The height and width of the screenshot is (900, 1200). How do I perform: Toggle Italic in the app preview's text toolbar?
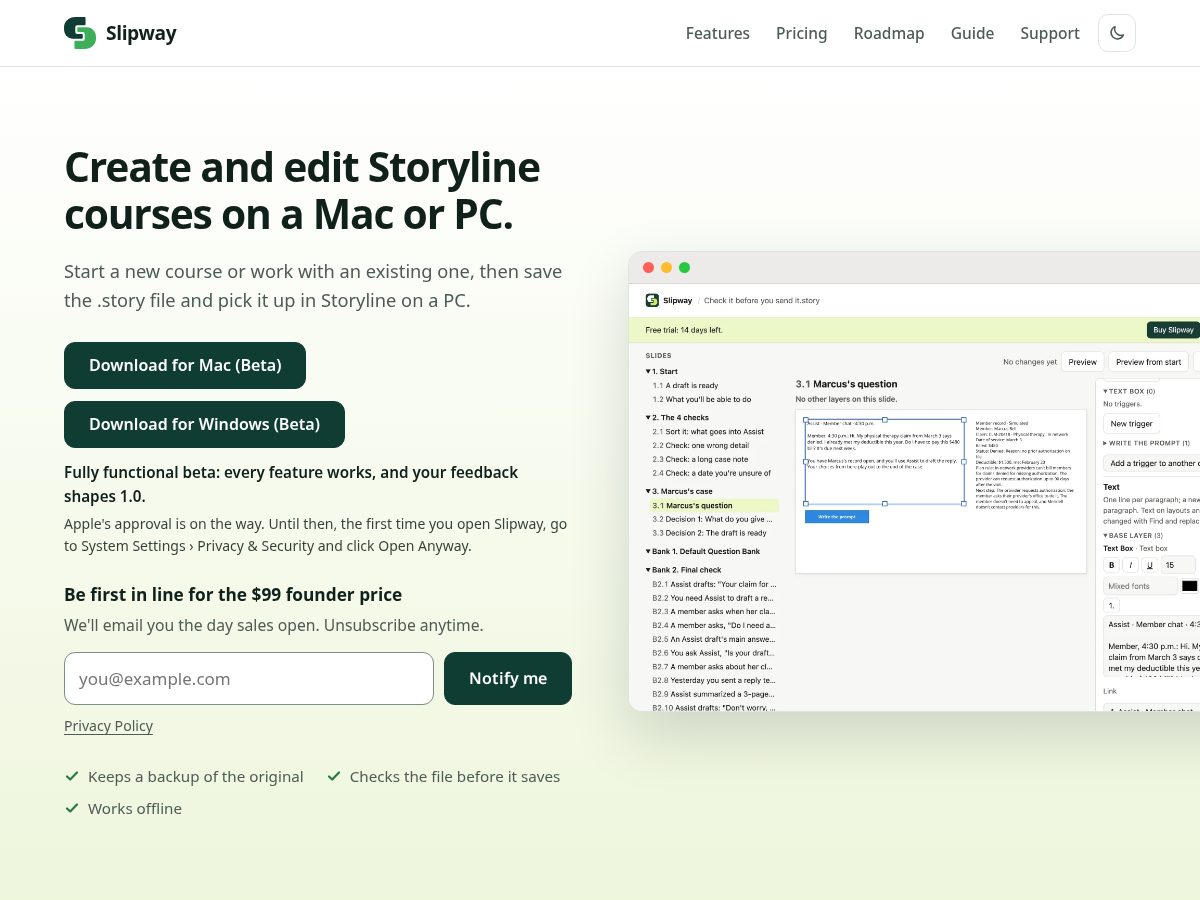[x=1130, y=565]
